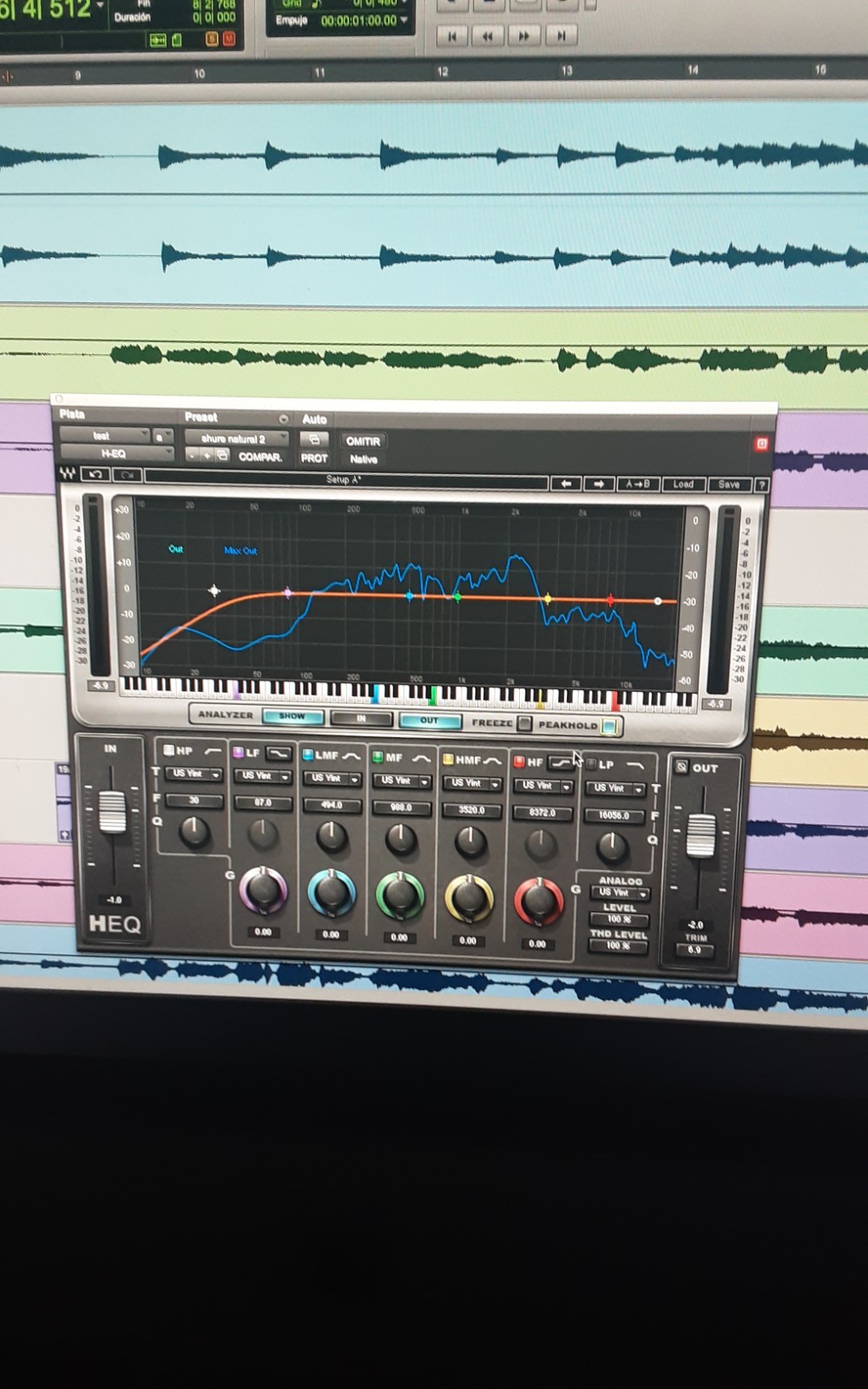
Task: Toggle the HP band enable square
Action: tap(168, 750)
